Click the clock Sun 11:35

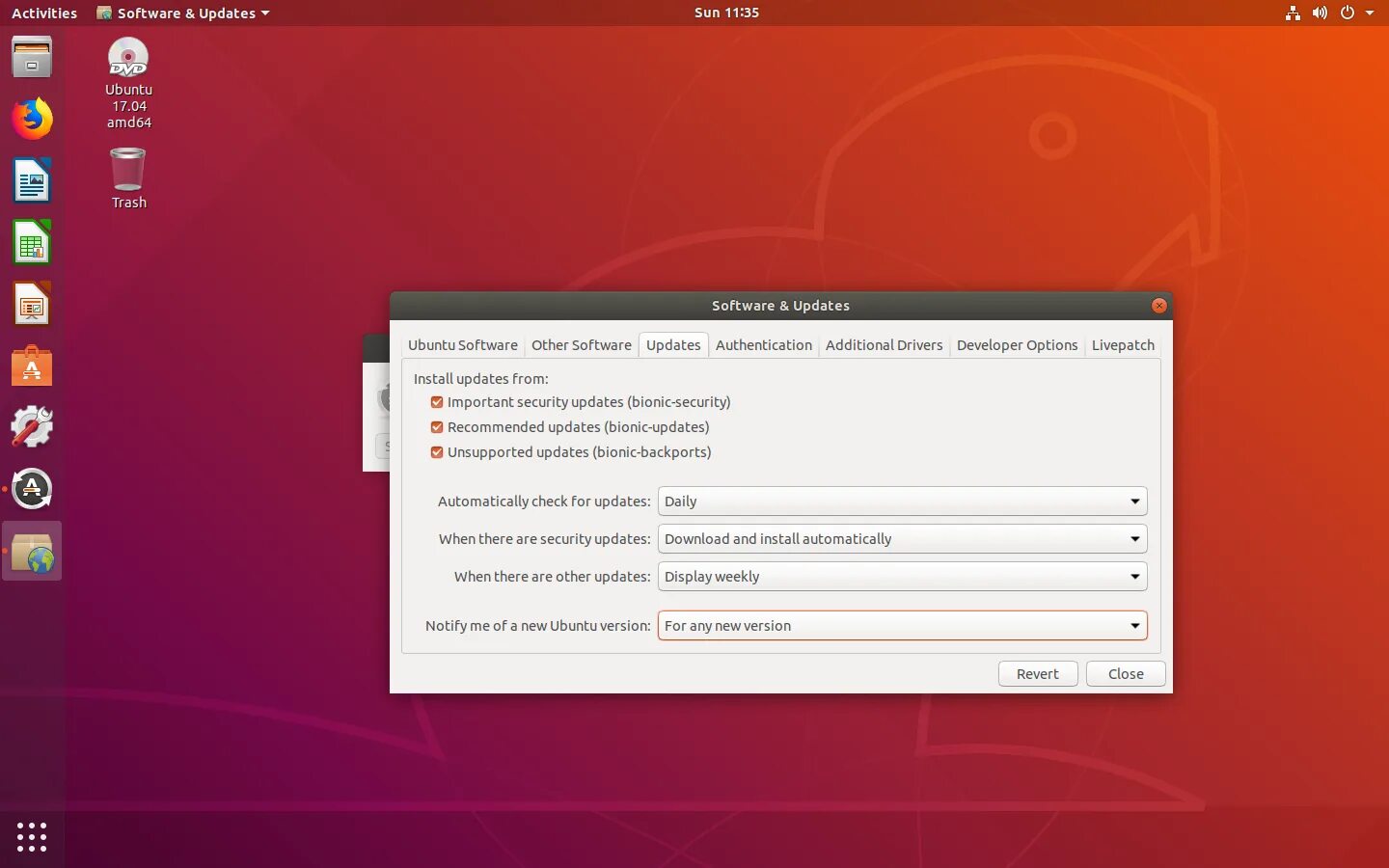pyautogui.click(x=726, y=13)
